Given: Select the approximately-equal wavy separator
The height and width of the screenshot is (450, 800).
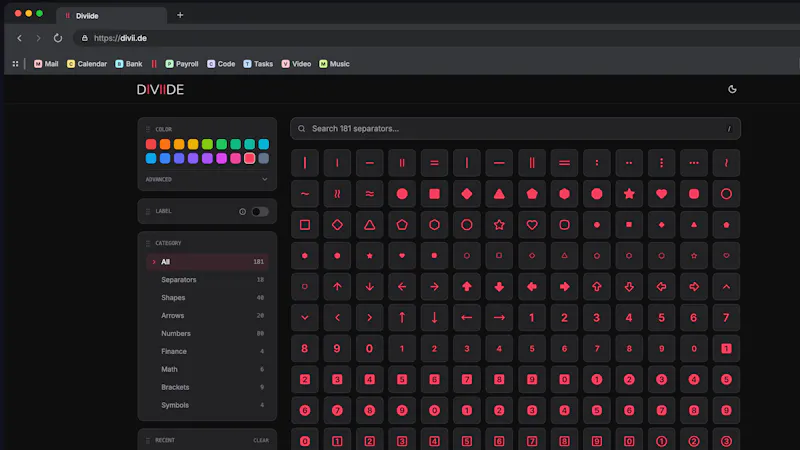Looking at the screenshot, I should pyautogui.click(x=369, y=194).
